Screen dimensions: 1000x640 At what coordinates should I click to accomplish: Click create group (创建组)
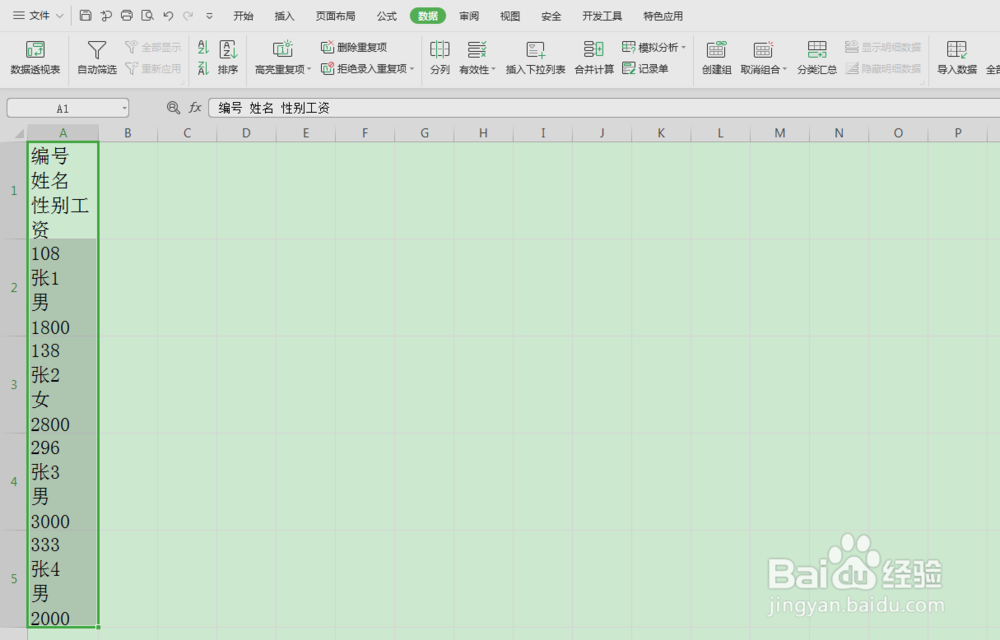point(716,57)
